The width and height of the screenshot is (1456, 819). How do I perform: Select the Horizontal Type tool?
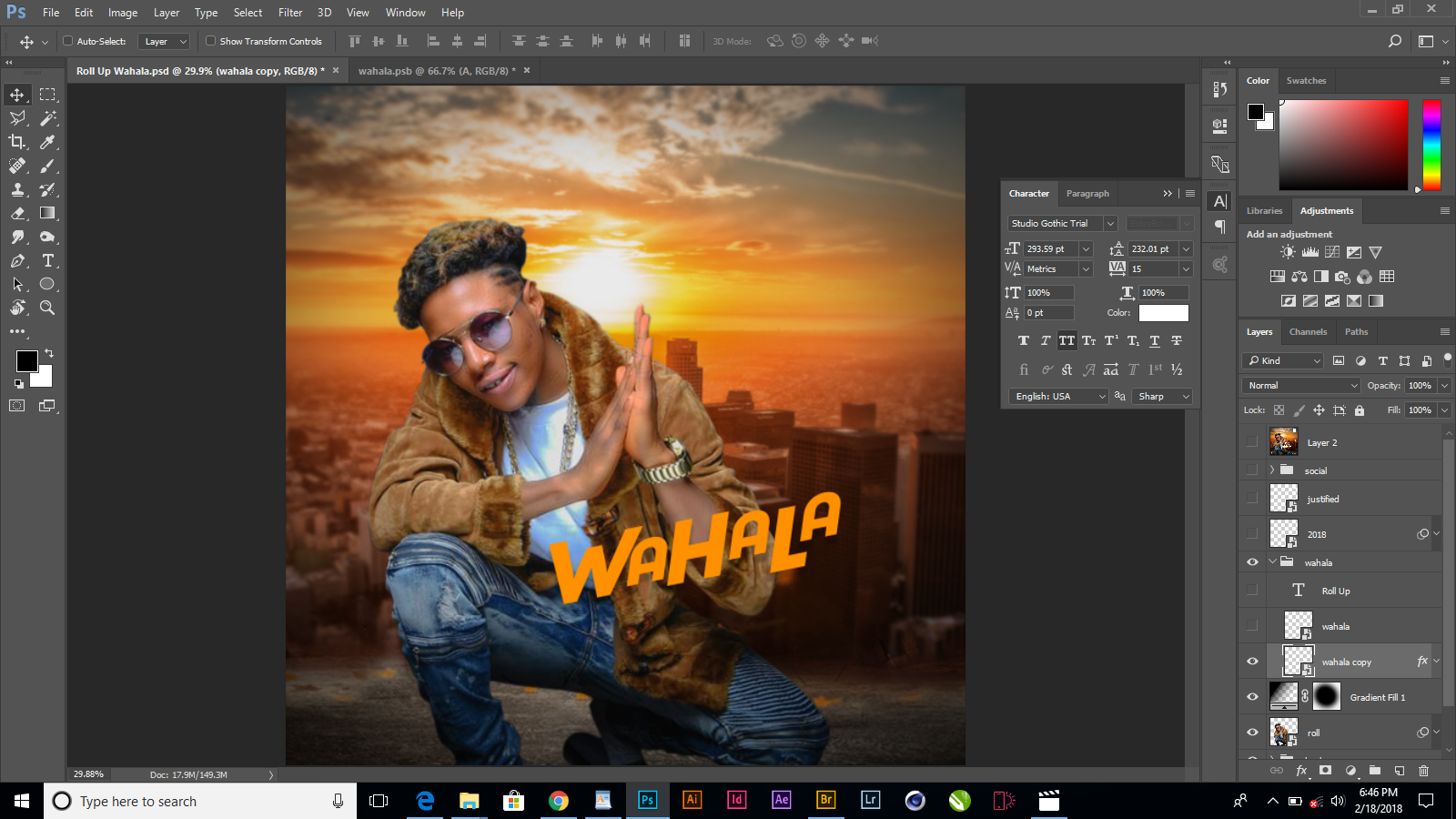pyautogui.click(x=47, y=260)
